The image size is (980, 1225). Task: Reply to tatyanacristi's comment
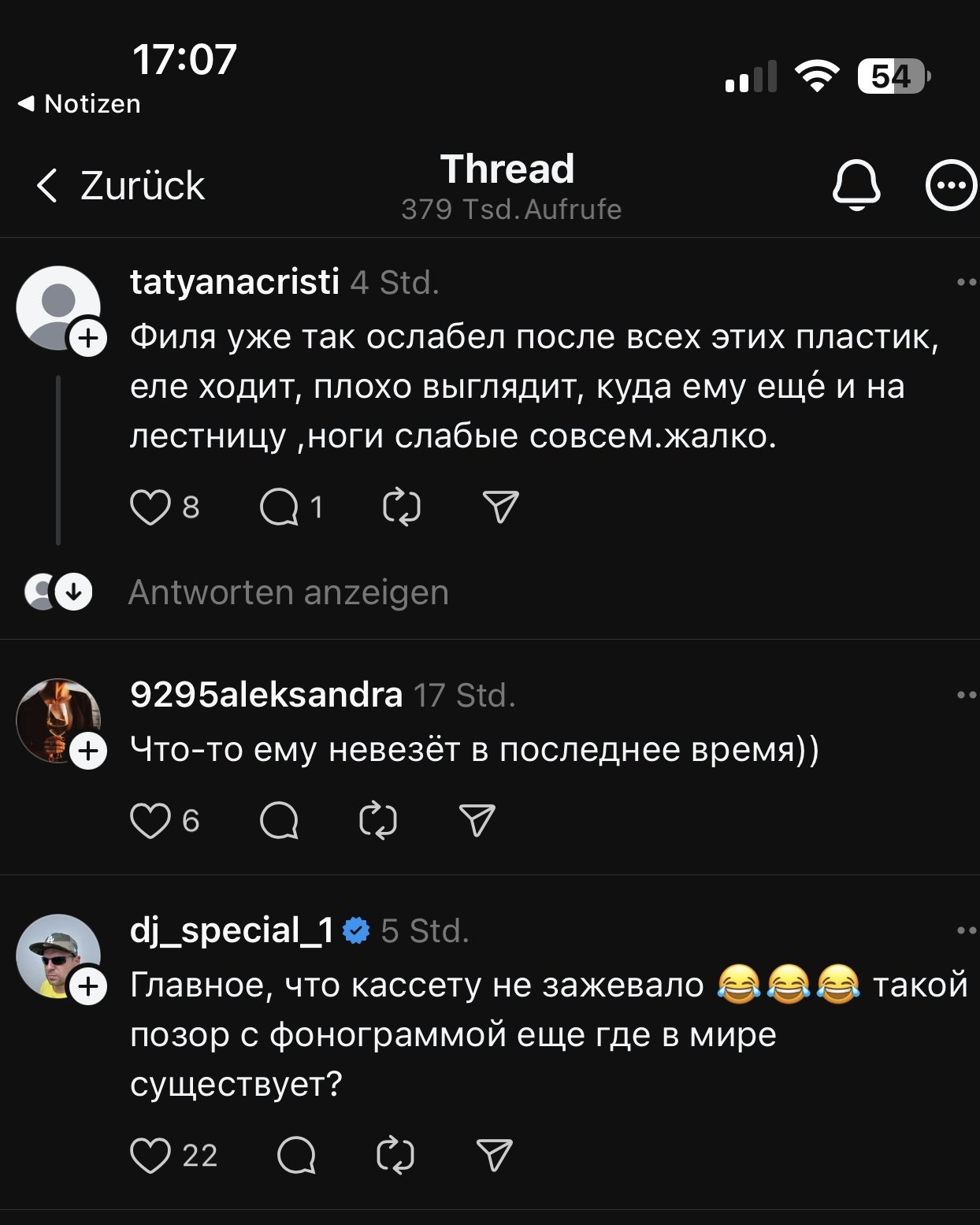[x=280, y=507]
